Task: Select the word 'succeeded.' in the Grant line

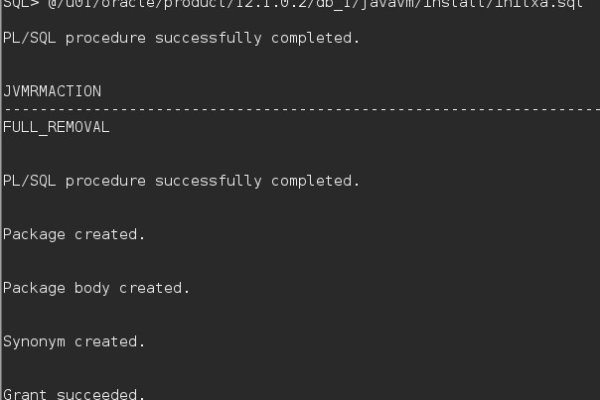Action: point(101,394)
